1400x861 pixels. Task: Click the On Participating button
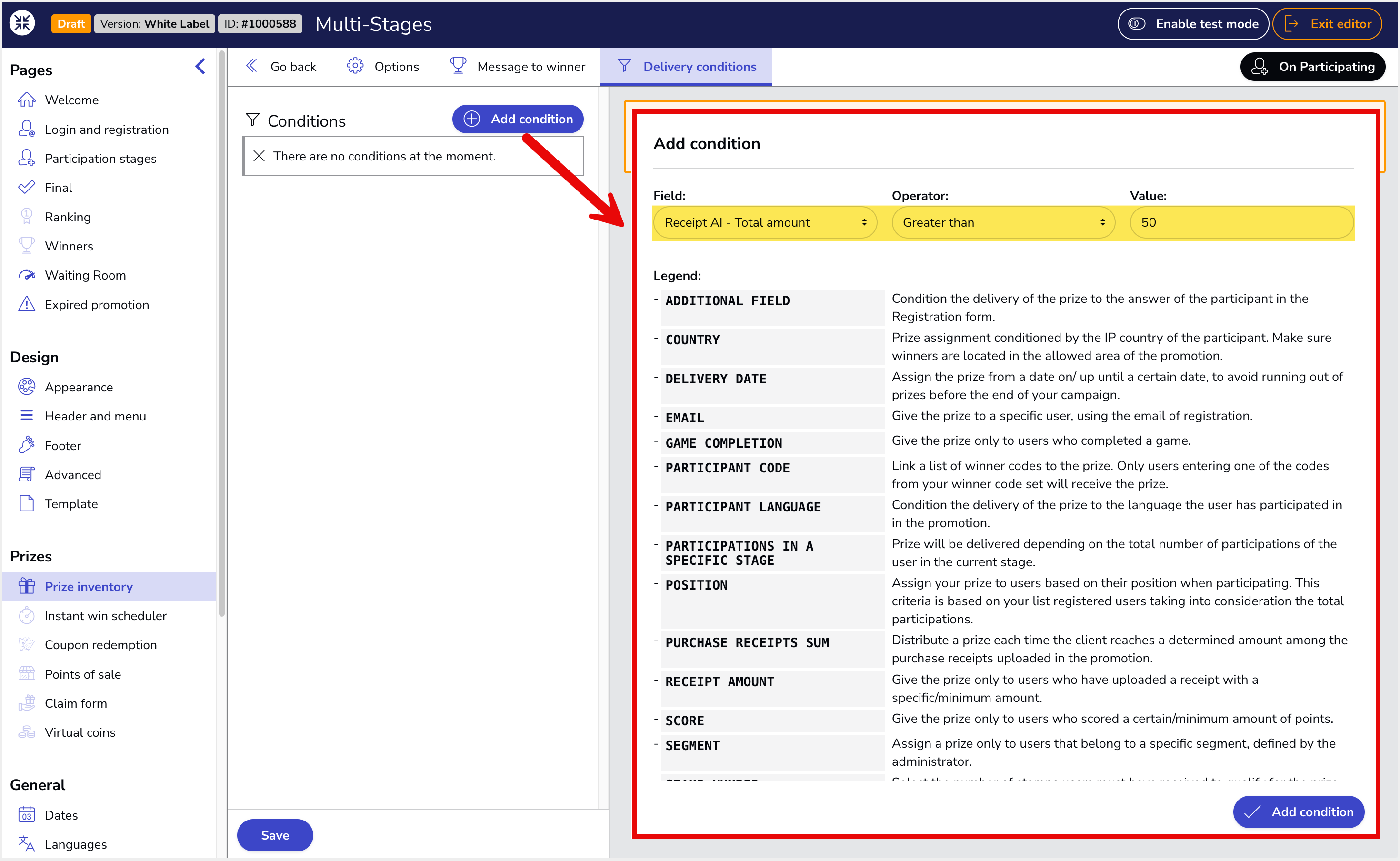coord(1312,67)
